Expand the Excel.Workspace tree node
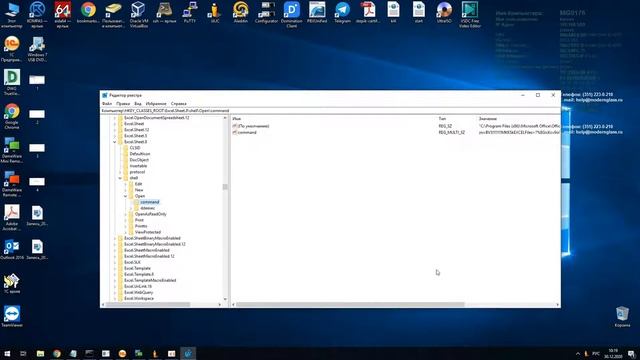 click(115, 298)
